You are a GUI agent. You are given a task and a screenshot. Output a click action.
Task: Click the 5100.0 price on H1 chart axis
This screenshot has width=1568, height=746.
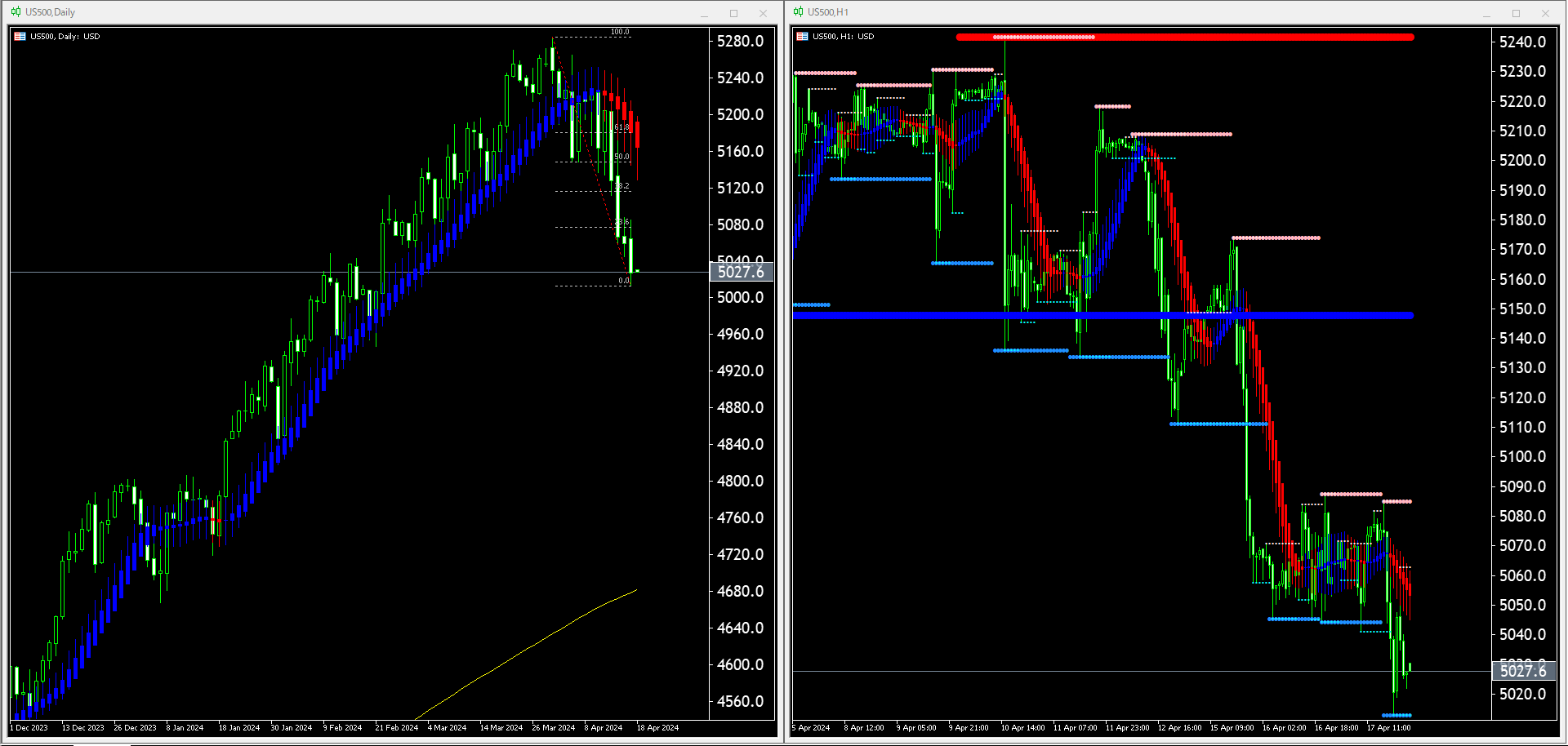tap(1522, 457)
